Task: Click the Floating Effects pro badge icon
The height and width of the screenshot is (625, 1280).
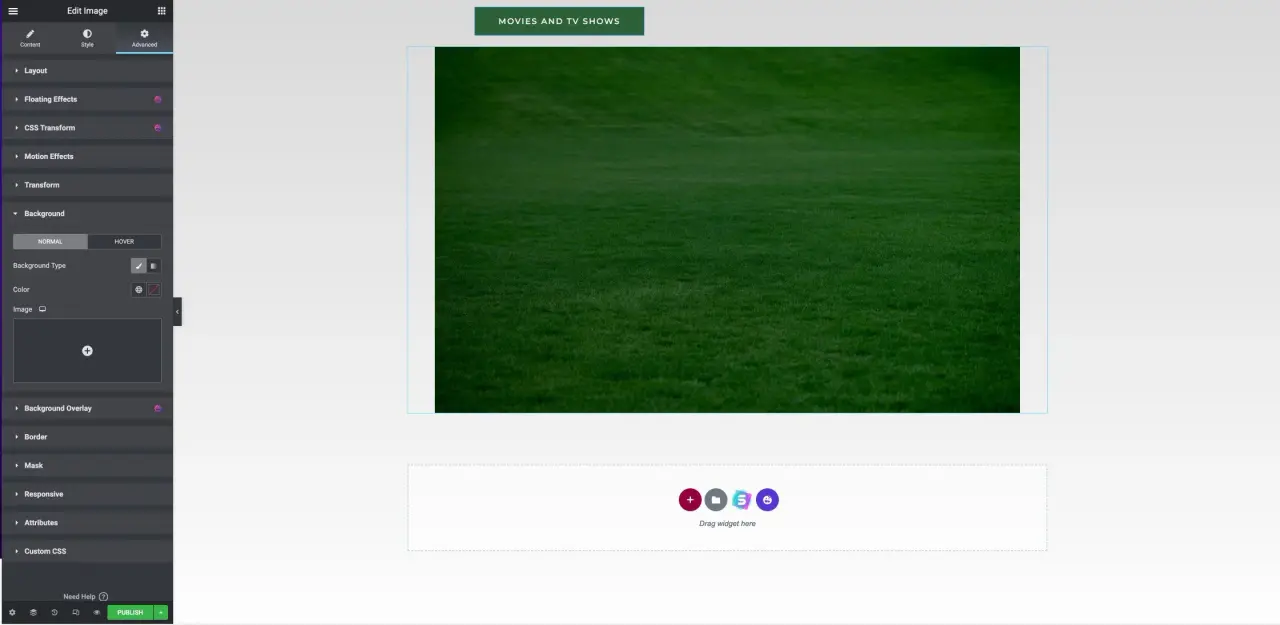Action: coord(157,99)
